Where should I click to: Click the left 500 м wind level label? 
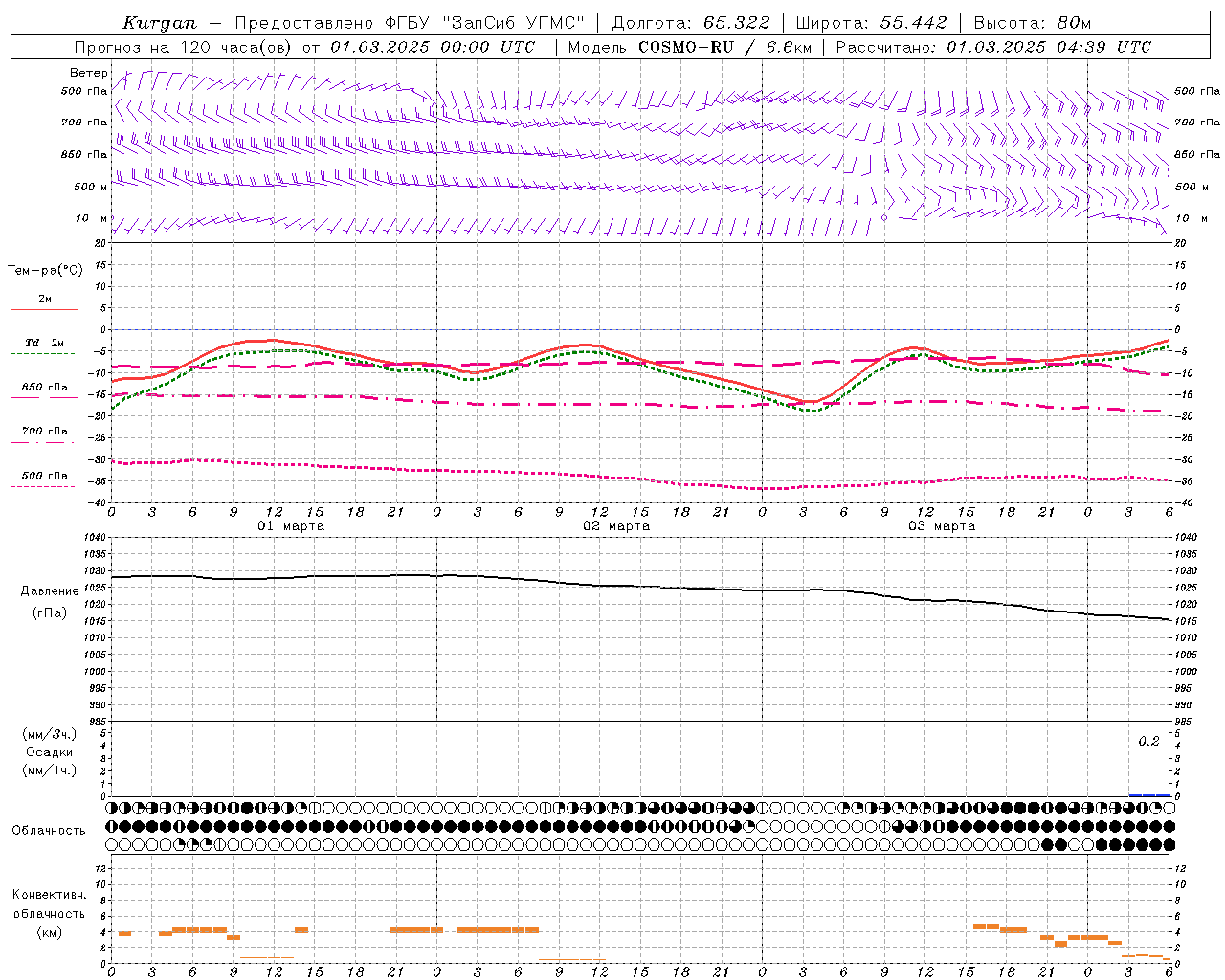91,187
